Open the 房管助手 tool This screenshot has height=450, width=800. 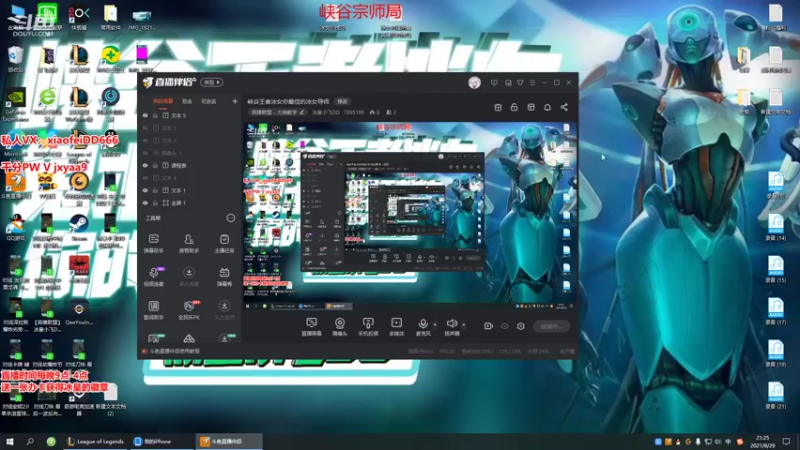(x=188, y=243)
